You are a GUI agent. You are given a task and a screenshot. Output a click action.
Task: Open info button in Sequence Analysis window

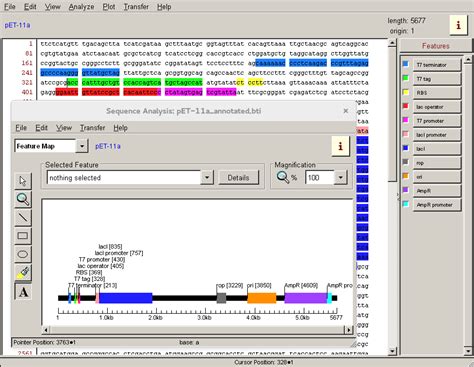(x=340, y=146)
